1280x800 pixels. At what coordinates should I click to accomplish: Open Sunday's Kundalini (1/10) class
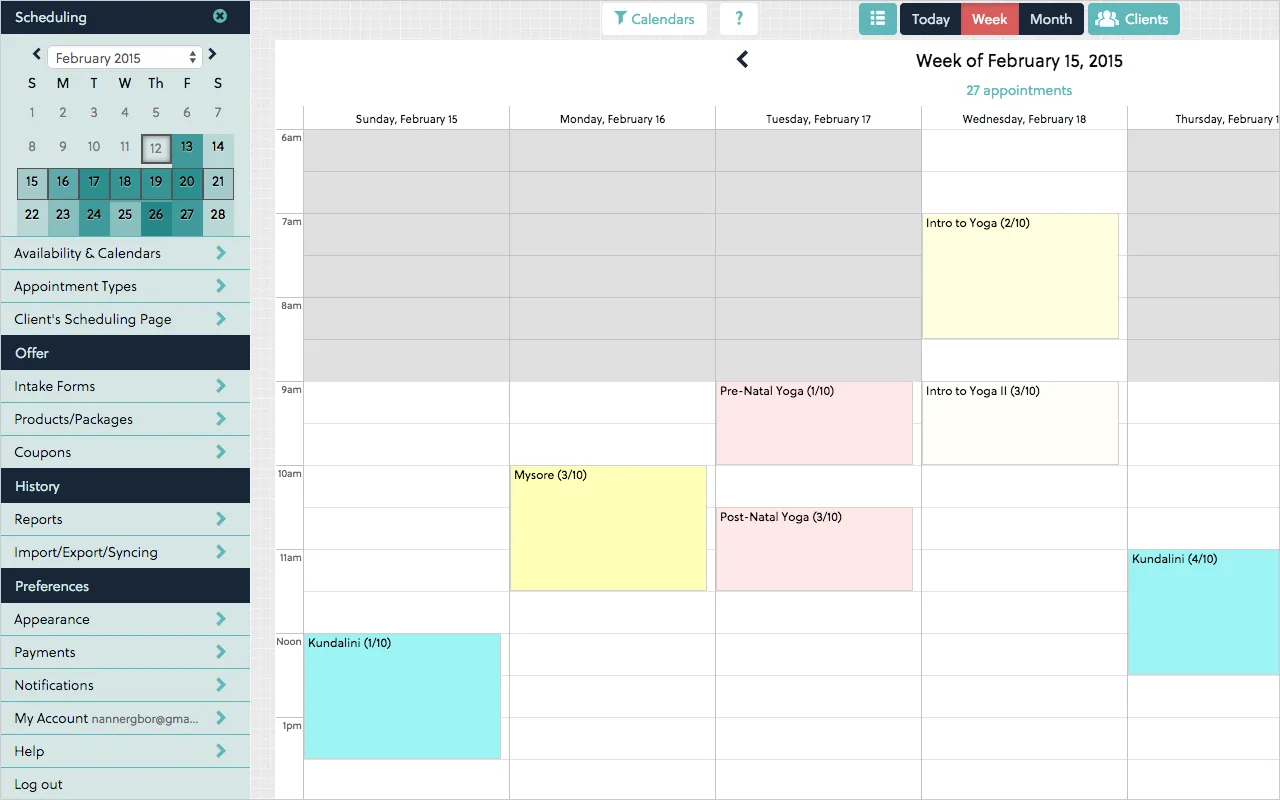[402, 696]
